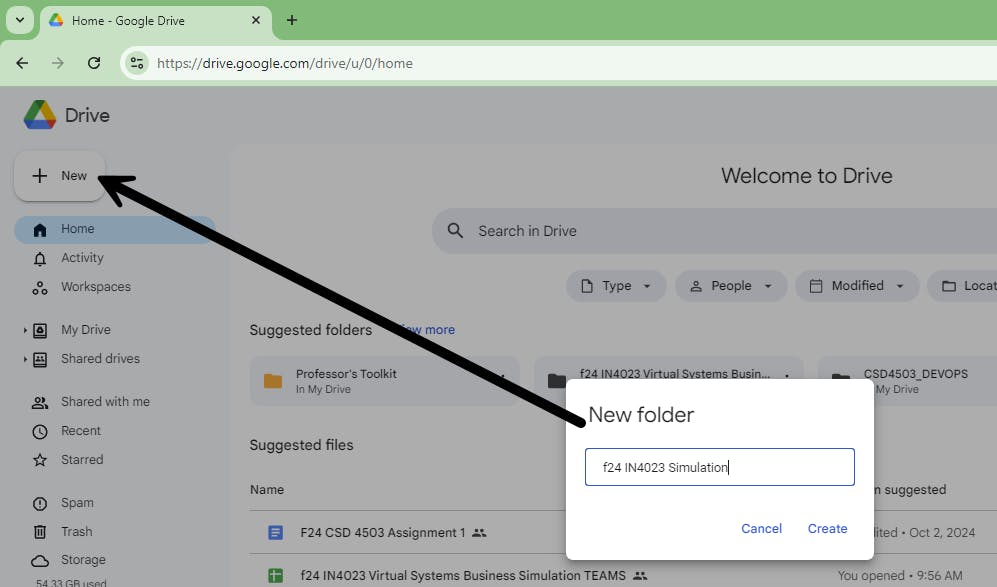Click the 'You opened • 9:56 AM' text
Viewport: 997px width, 587px height.
(900, 576)
